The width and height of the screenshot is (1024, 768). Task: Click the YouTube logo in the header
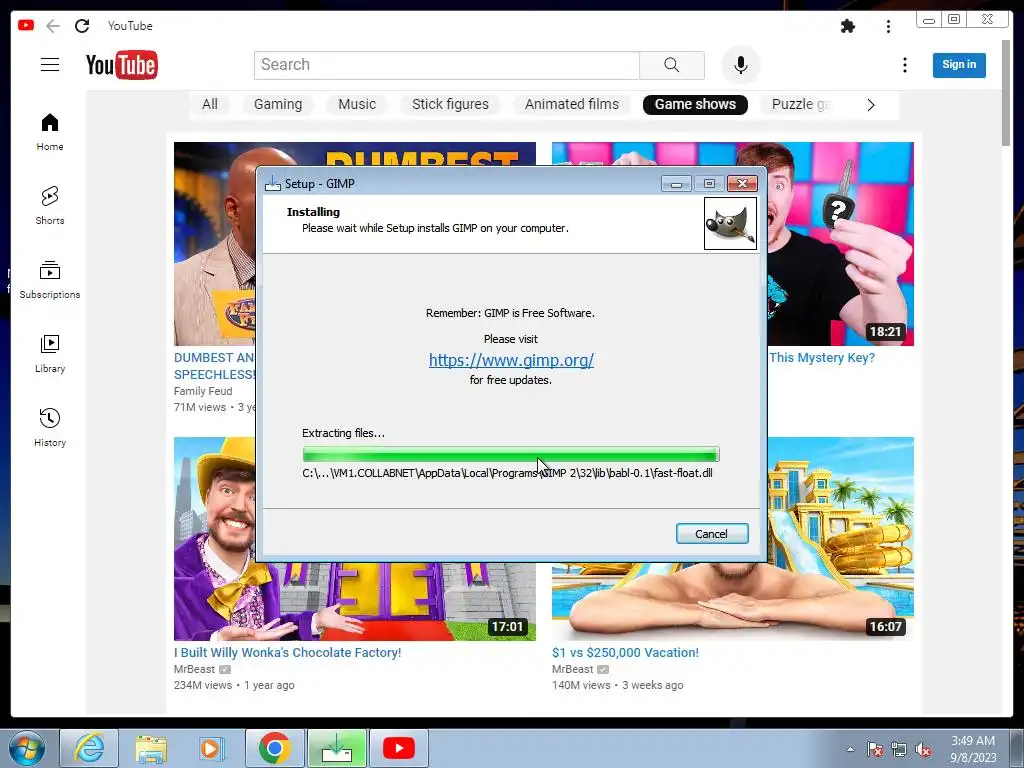[x=121, y=65]
